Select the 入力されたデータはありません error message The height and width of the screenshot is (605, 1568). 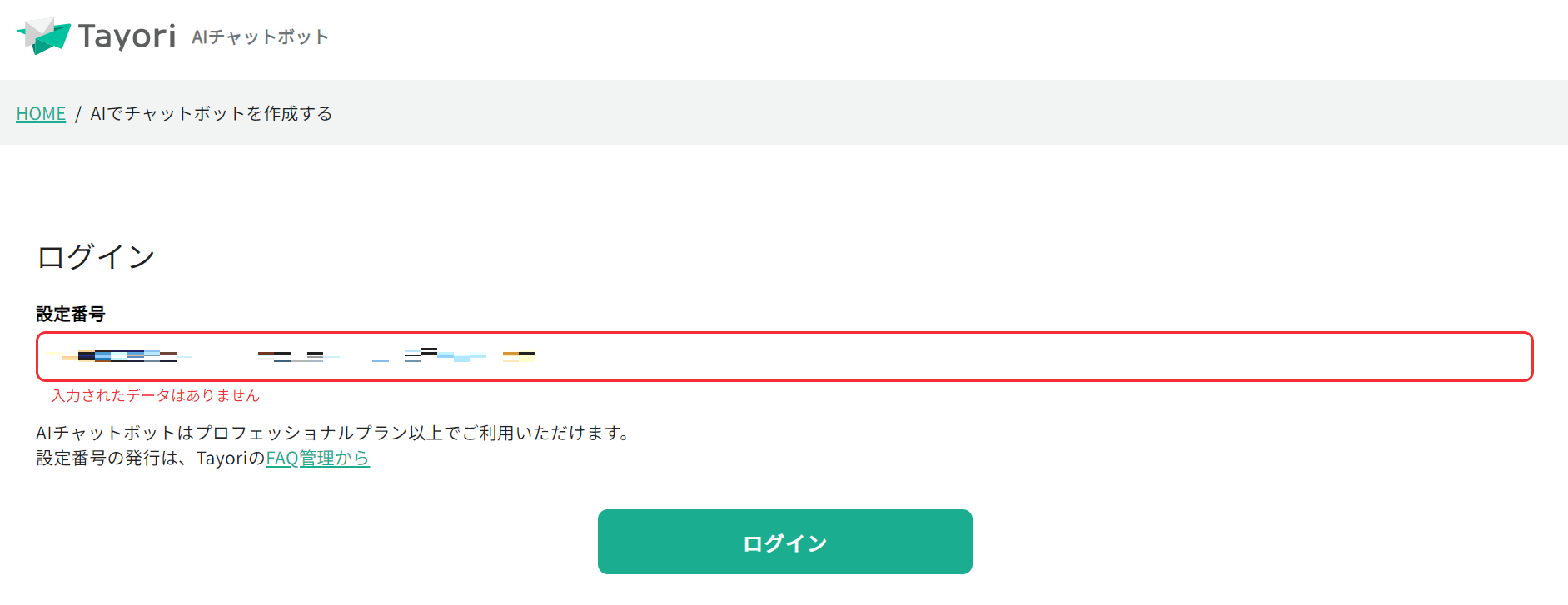[x=155, y=396]
